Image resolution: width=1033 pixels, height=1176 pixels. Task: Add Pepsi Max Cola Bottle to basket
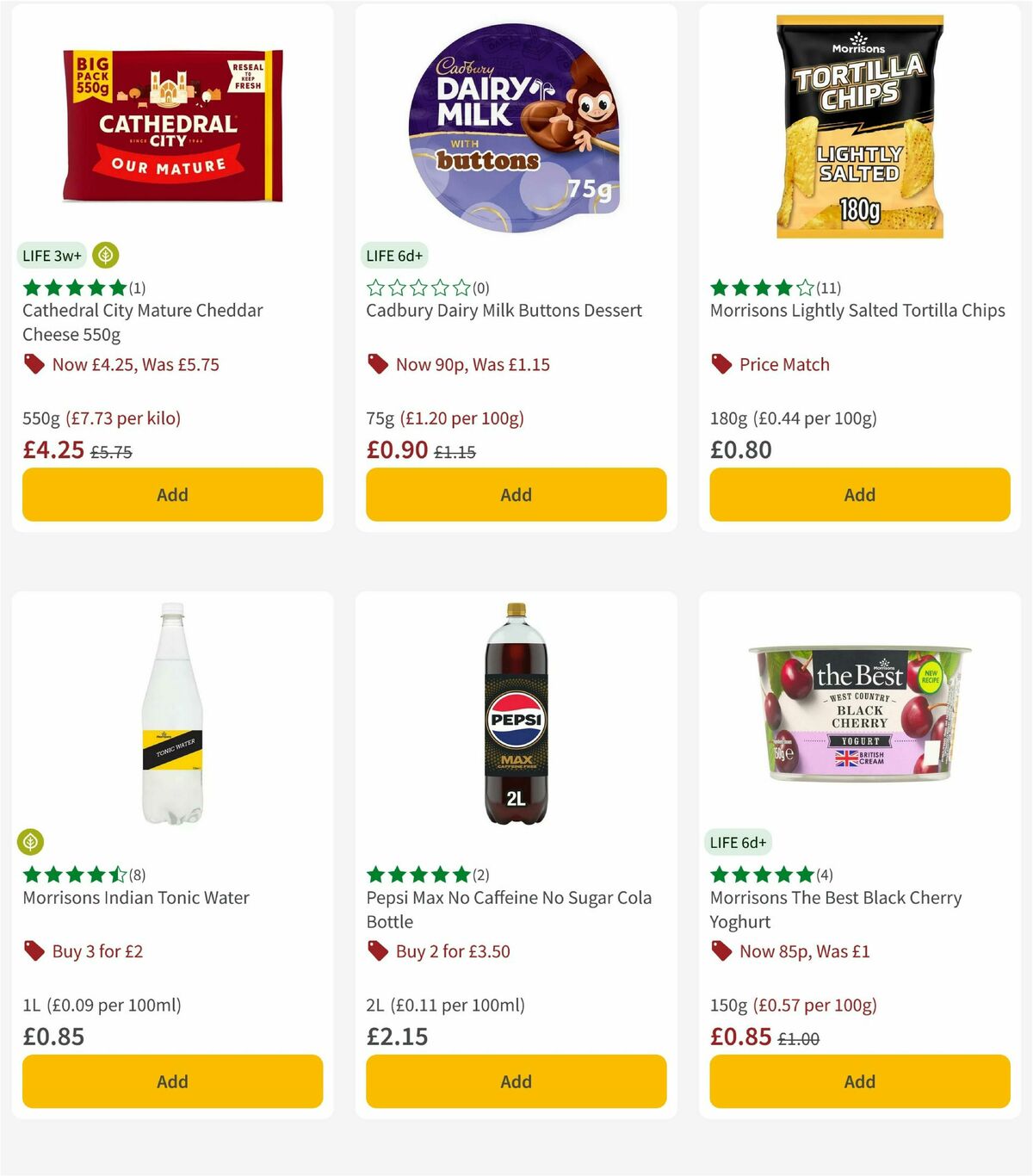(x=515, y=1081)
